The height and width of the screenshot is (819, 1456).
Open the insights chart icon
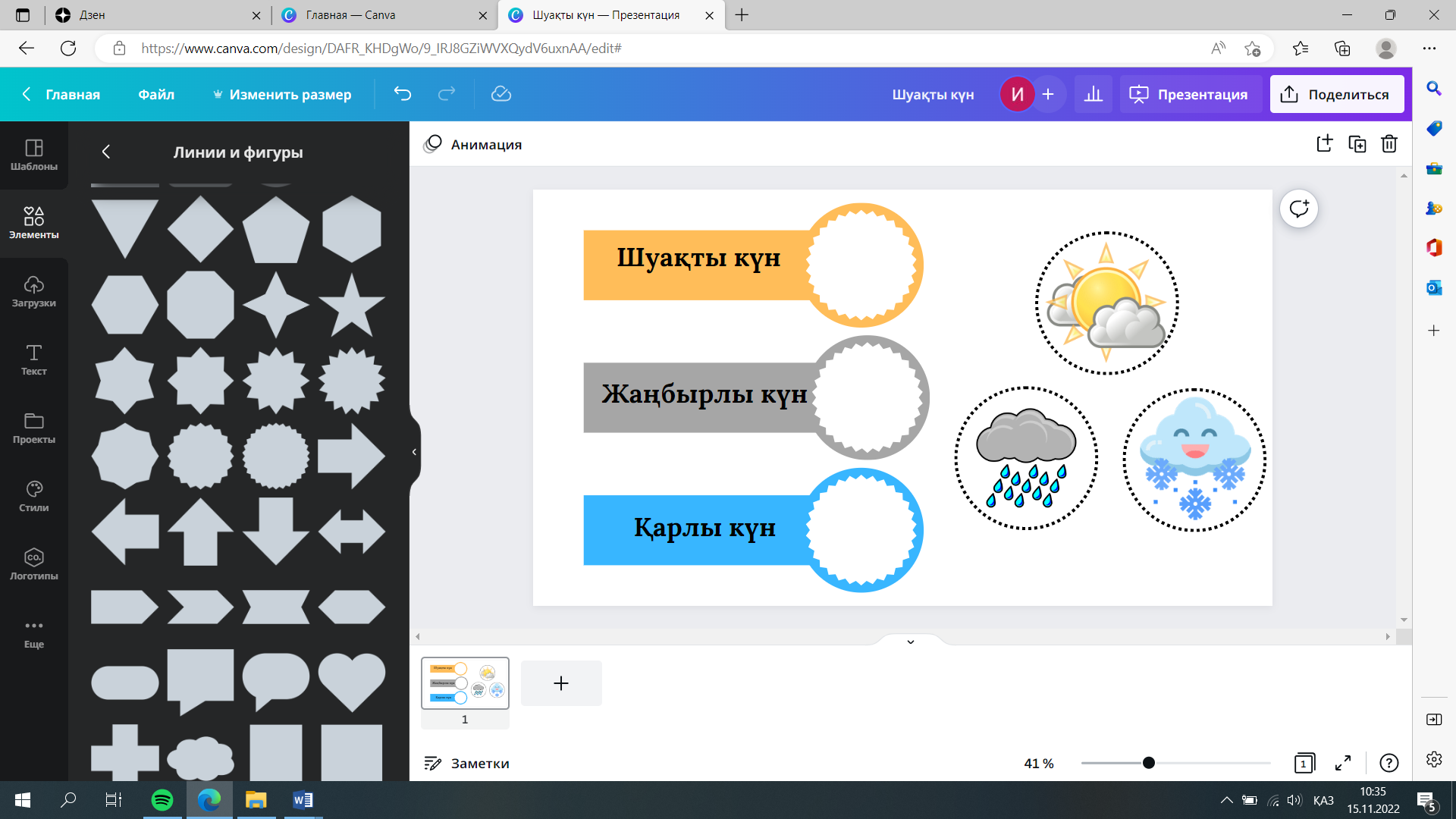[x=1093, y=94]
